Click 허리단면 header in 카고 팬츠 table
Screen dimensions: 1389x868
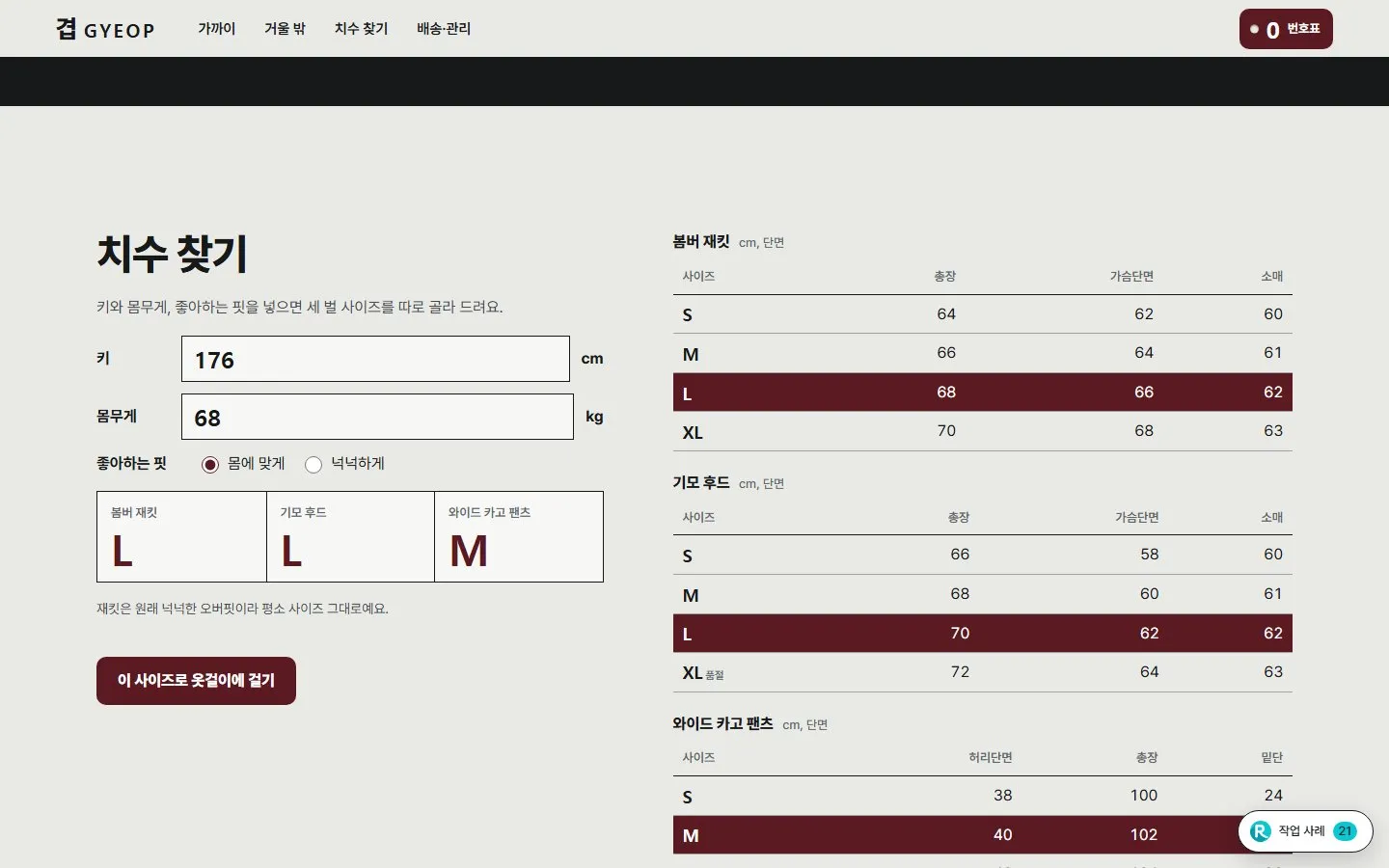click(x=991, y=758)
